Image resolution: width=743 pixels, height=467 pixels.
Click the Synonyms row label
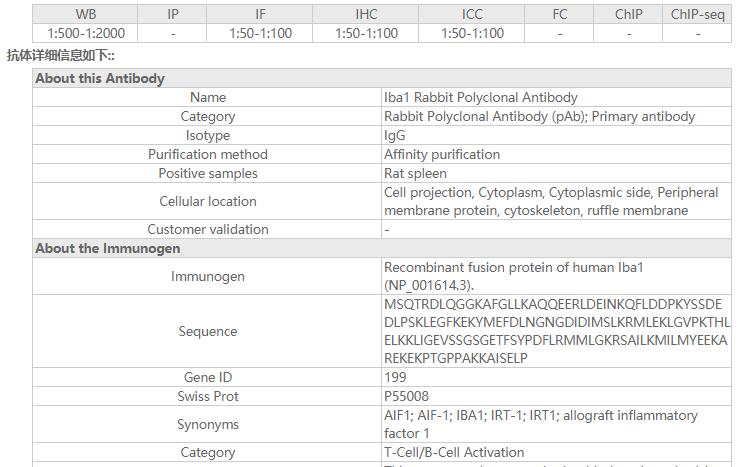[x=208, y=424]
